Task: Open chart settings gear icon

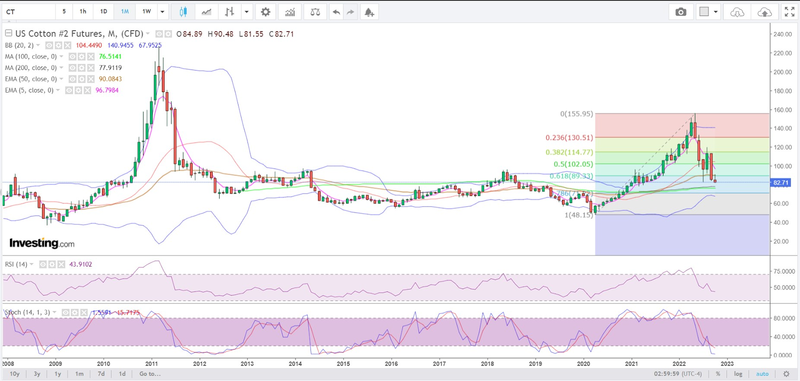Action: (x=266, y=11)
